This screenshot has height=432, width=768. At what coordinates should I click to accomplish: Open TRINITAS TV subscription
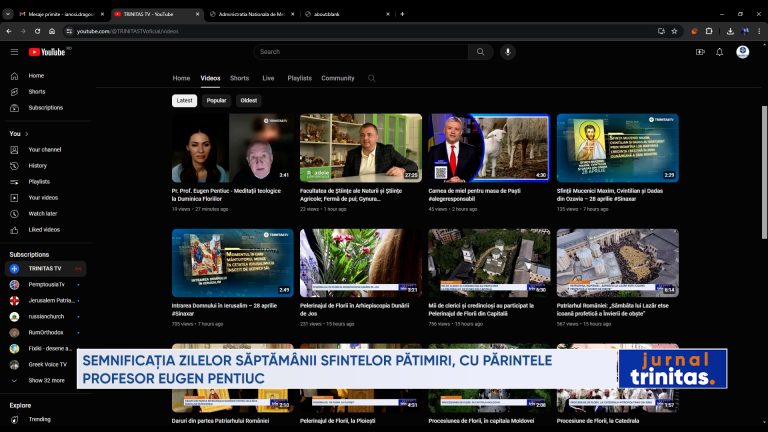tap(46, 268)
